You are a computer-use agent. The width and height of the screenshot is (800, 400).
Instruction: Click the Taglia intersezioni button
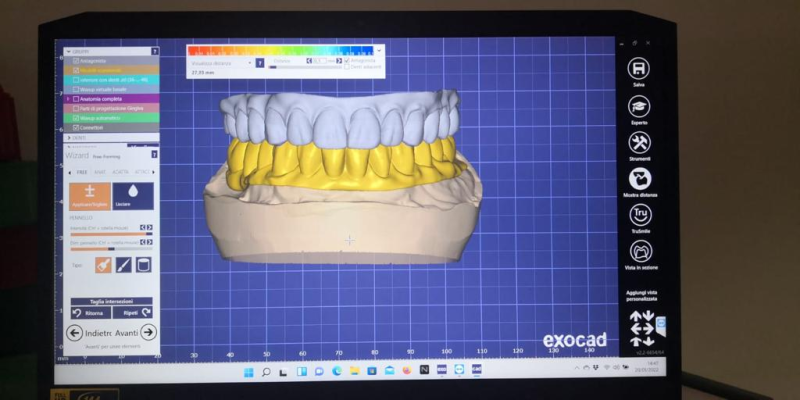tap(111, 301)
